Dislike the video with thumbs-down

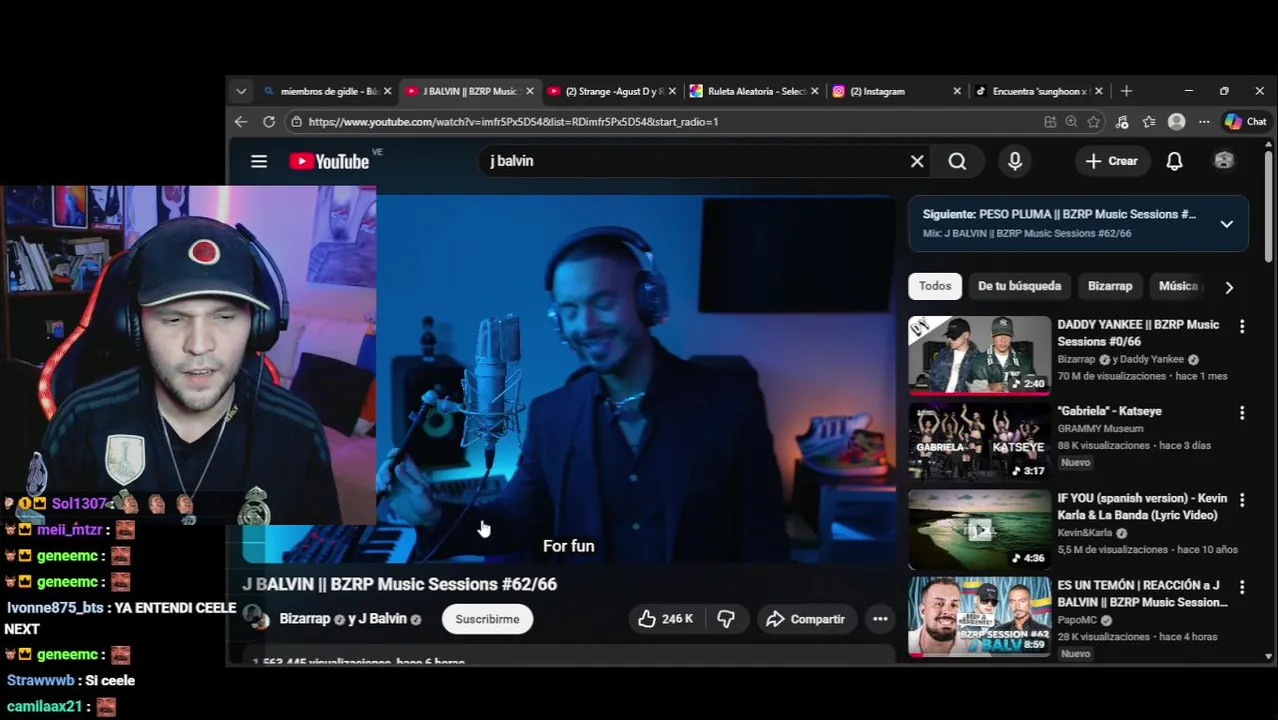click(726, 619)
